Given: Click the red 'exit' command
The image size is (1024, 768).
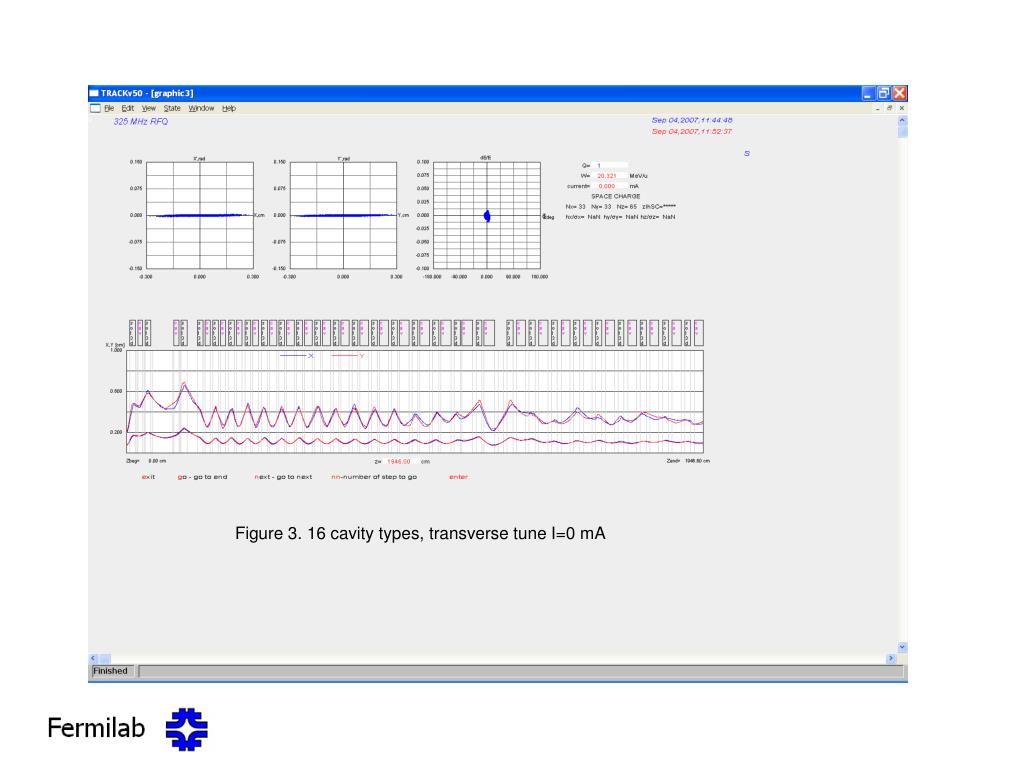Looking at the screenshot, I should (148, 477).
